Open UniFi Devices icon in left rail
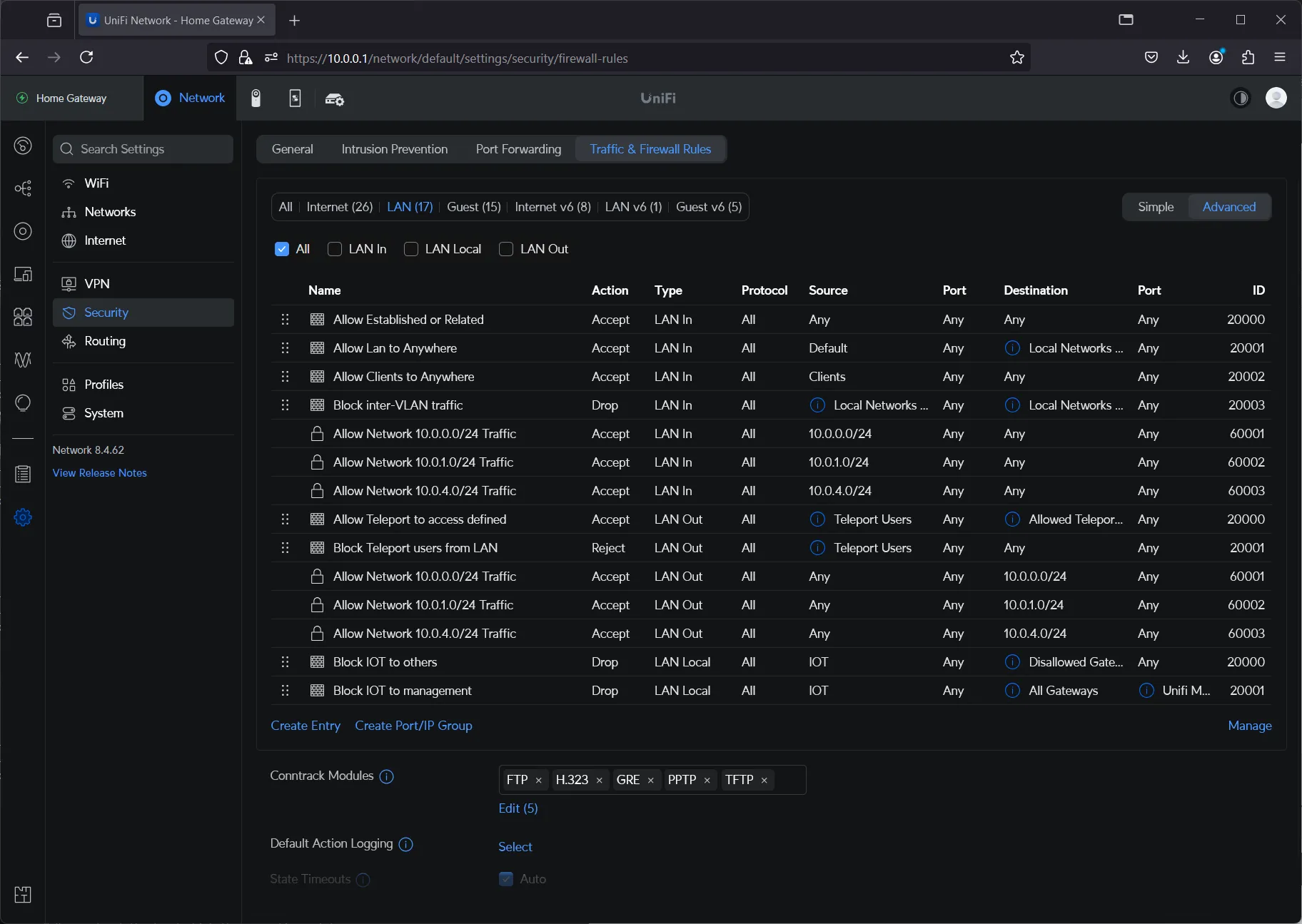This screenshot has width=1302, height=924. (23, 231)
